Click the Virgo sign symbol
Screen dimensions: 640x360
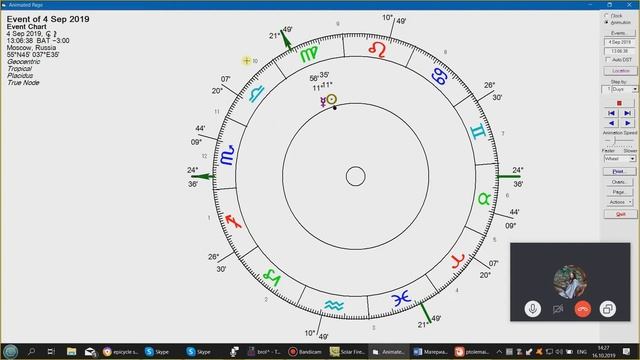(309, 54)
